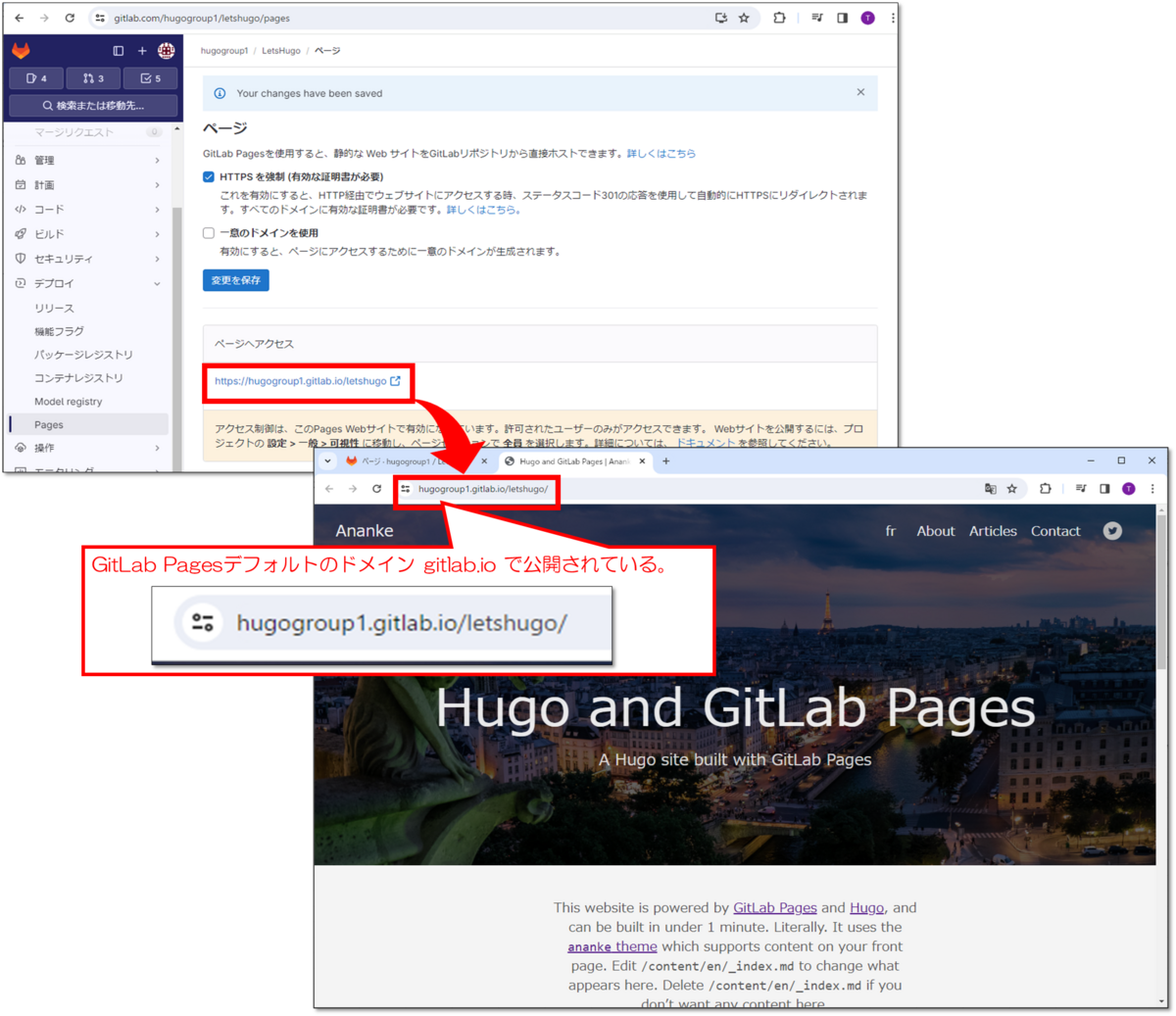This screenshot has height=1016, width=1176.
Task: Go back in the GitLab browser window
Action: 20,18
